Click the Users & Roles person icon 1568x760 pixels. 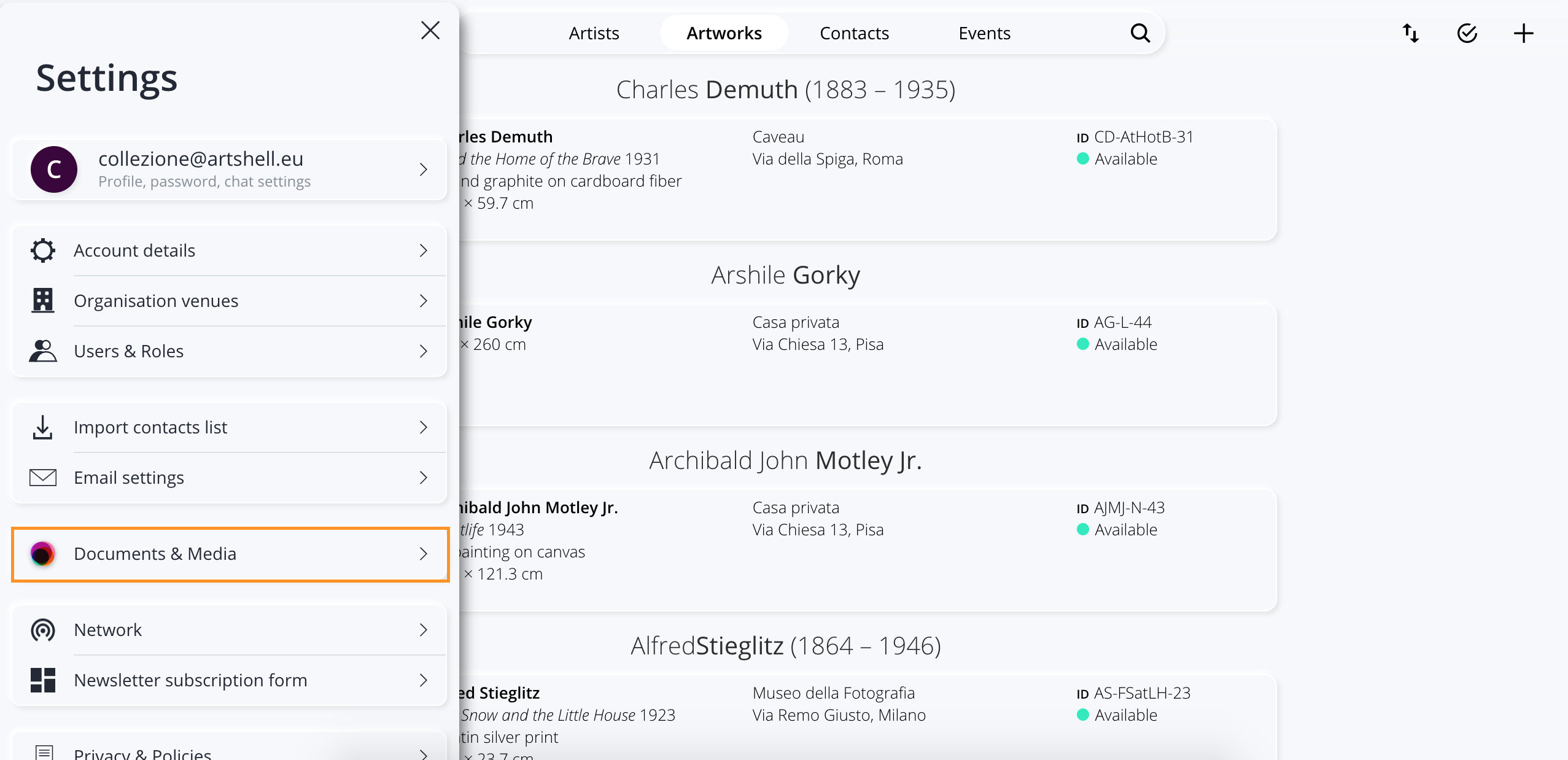tap(43, 351)
